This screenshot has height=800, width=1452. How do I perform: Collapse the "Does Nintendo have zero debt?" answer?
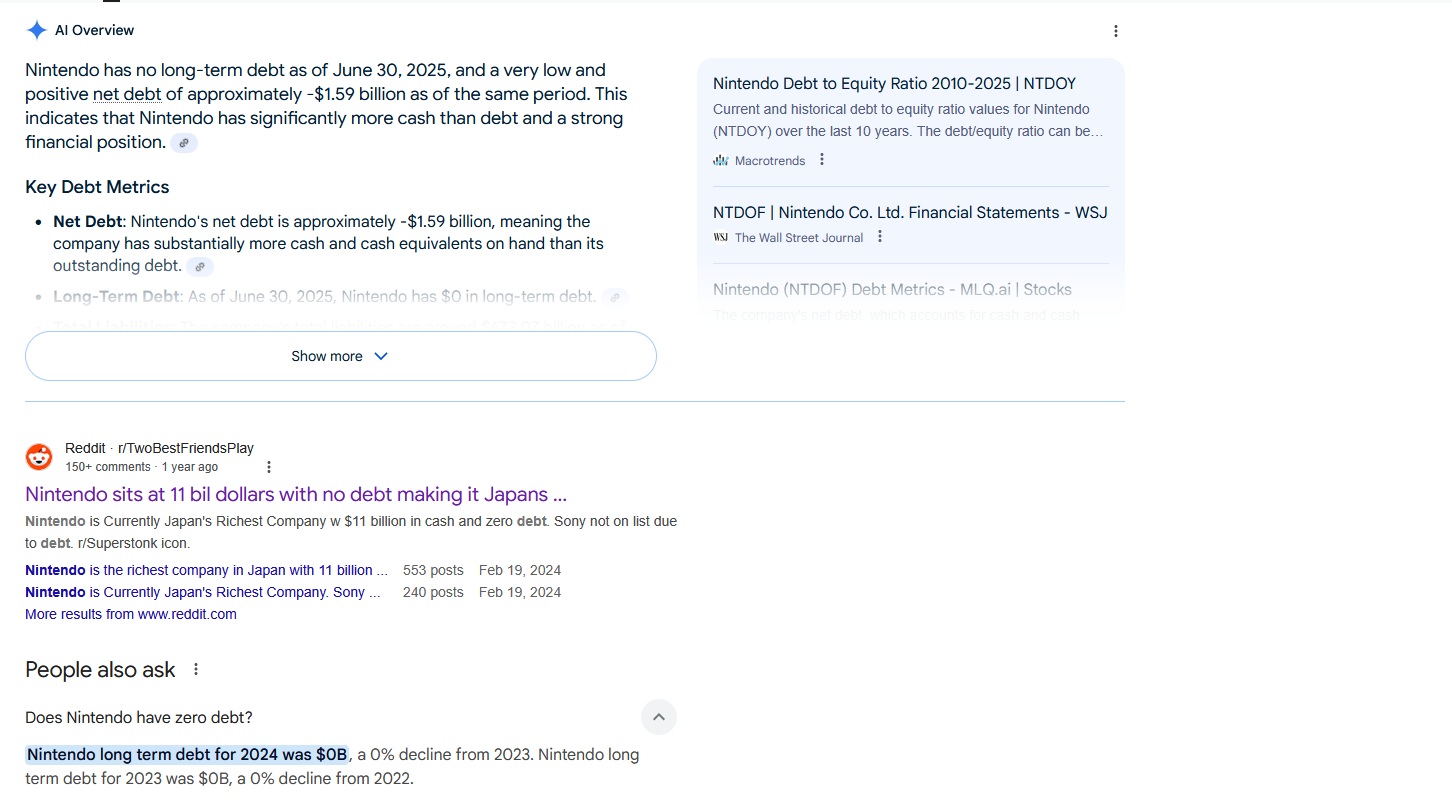click(659, 717)
